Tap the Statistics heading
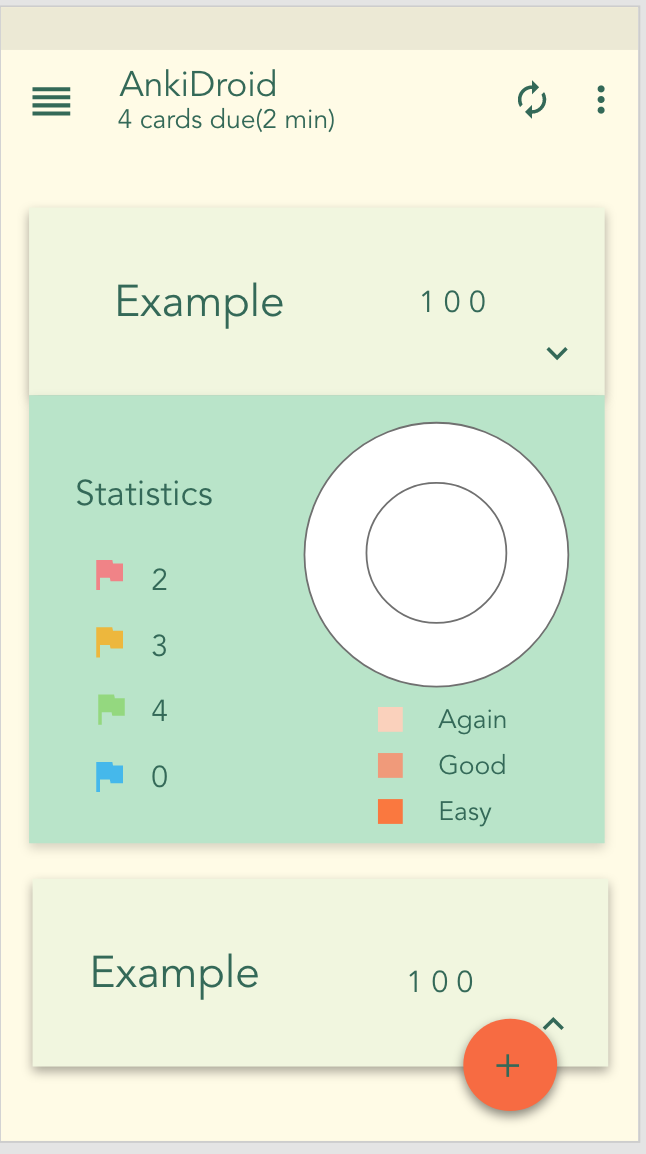The width and height of the screenshot is (646, 1154). (x=144, y=493)
